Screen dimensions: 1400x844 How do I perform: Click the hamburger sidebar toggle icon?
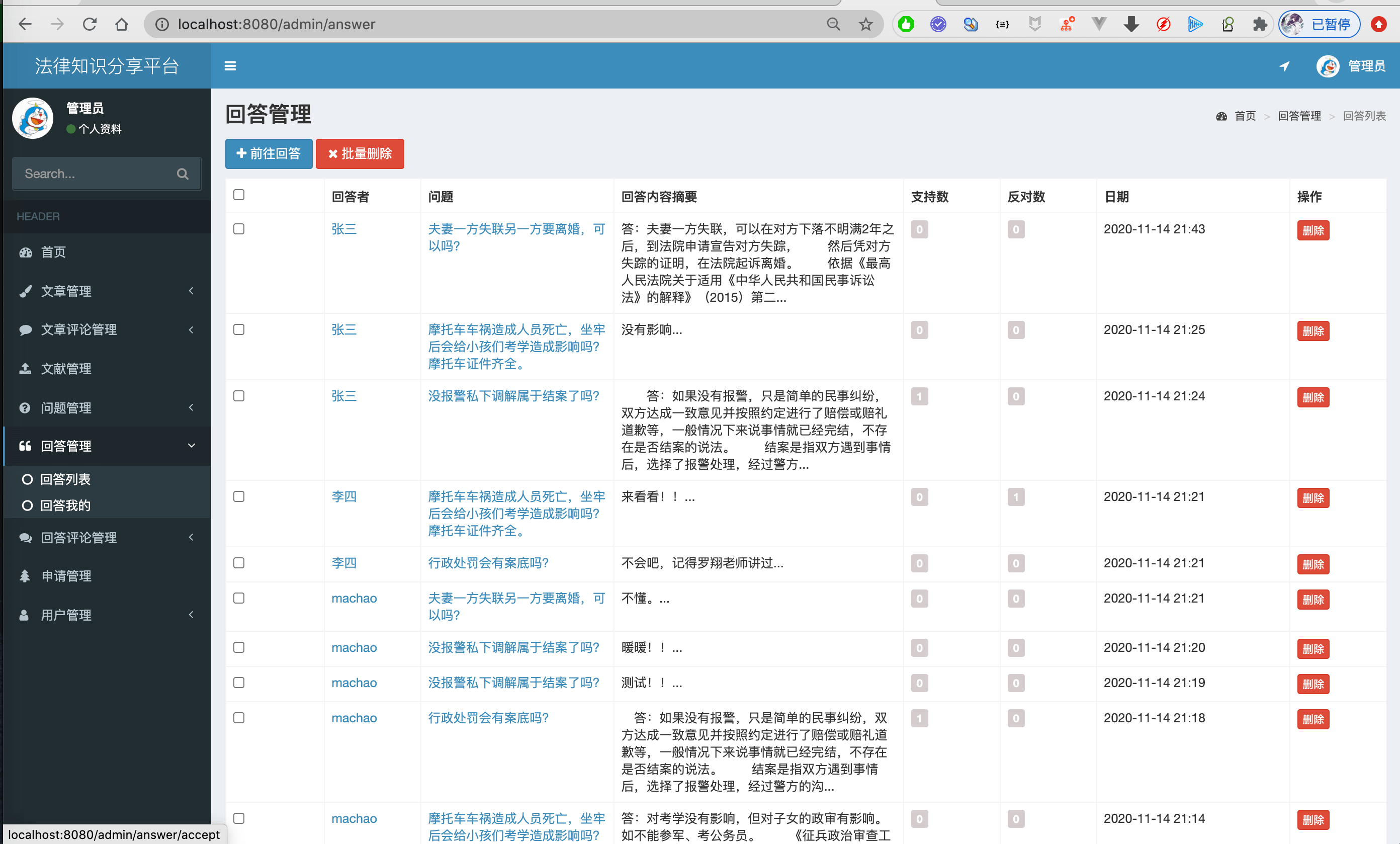(230, 66)
